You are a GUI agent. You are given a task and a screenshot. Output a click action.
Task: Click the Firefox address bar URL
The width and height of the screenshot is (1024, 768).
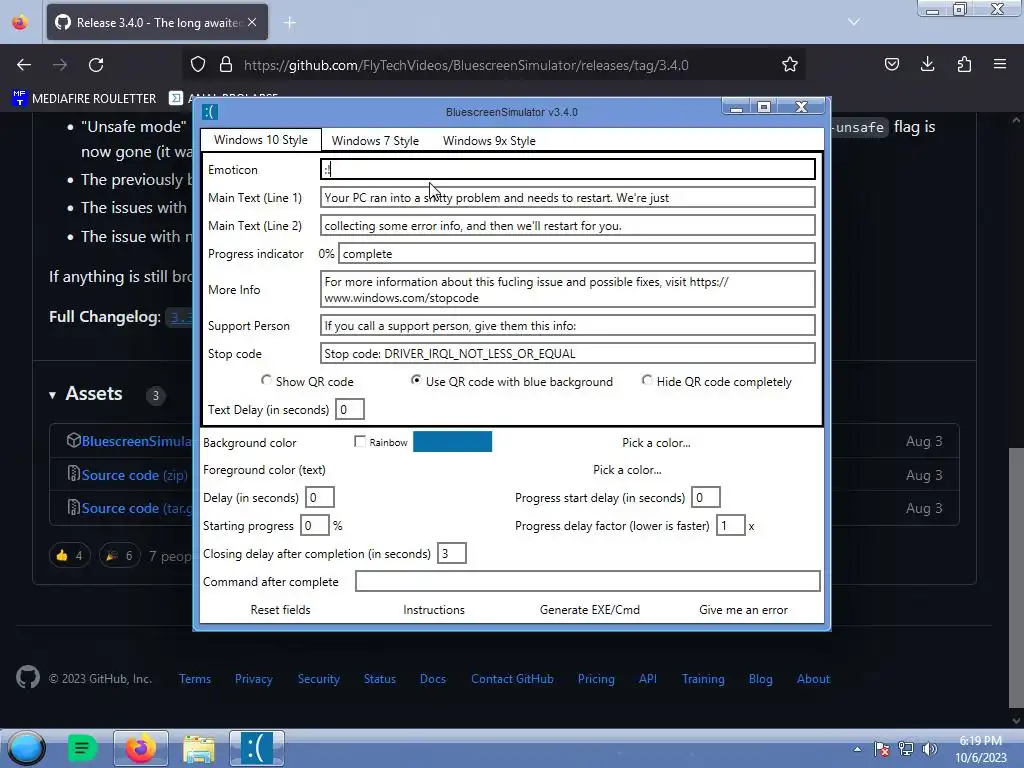pos(466,65)
